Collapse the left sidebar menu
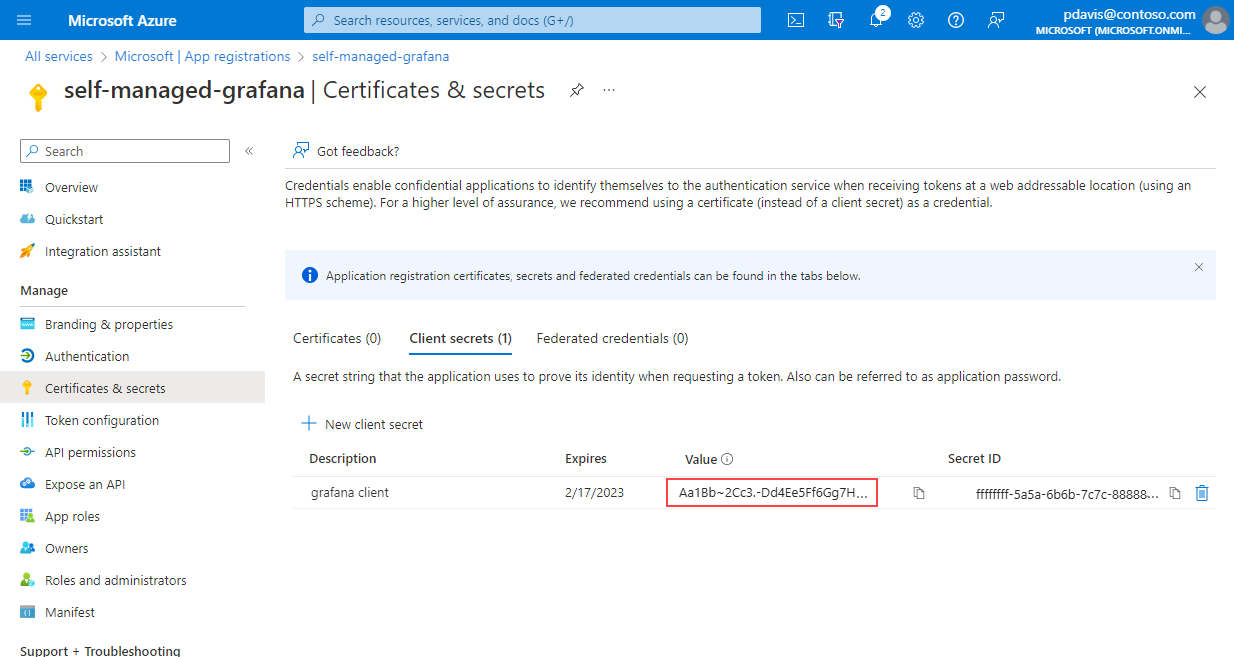The height and width of the screenshot is (657, 1234). click(249, 151)
